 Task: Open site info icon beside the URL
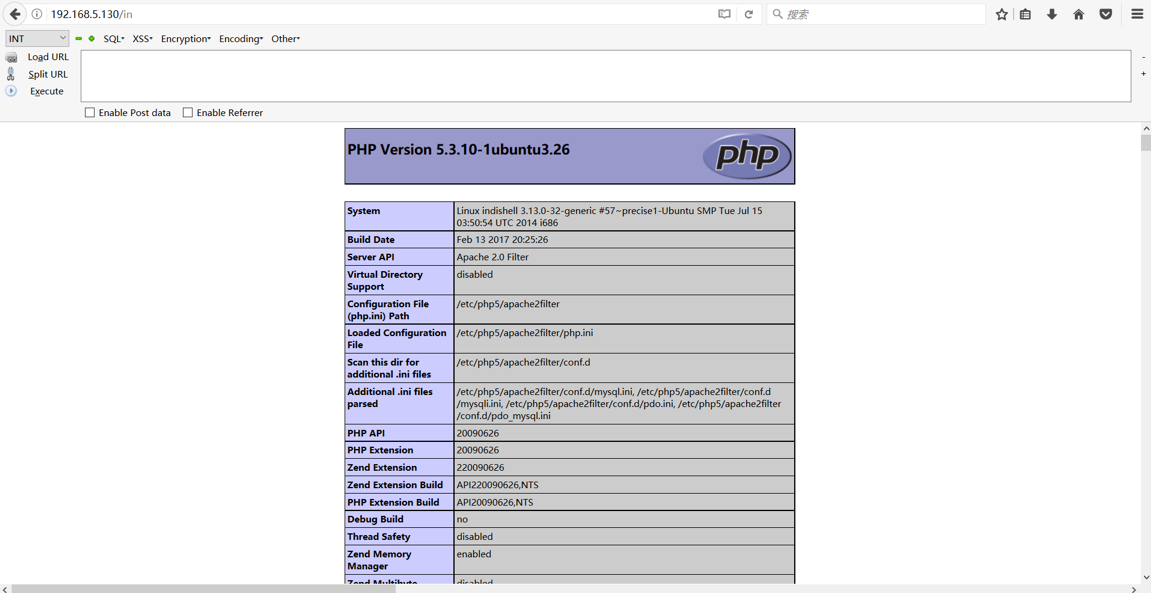point(37,14)
